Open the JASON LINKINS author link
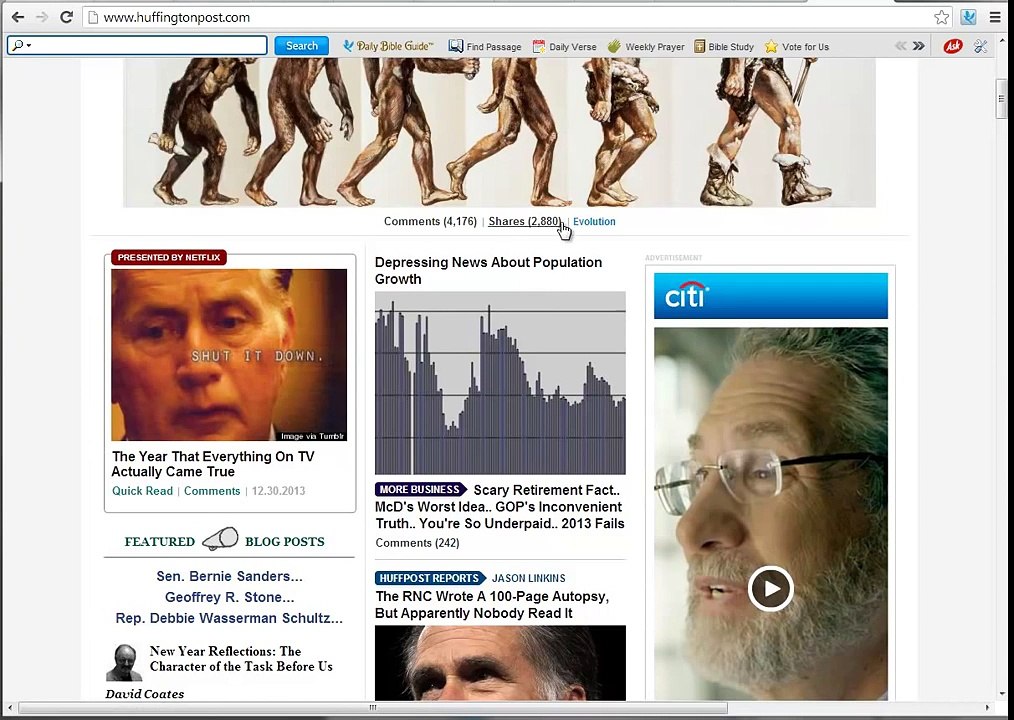Viewport: 1014px width, 720px height. coord(528,578)
